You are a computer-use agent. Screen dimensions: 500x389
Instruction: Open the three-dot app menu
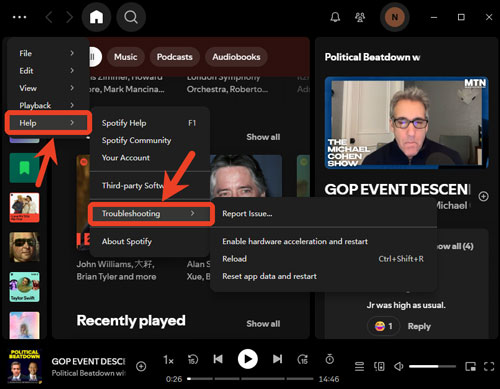click(19, 17)
